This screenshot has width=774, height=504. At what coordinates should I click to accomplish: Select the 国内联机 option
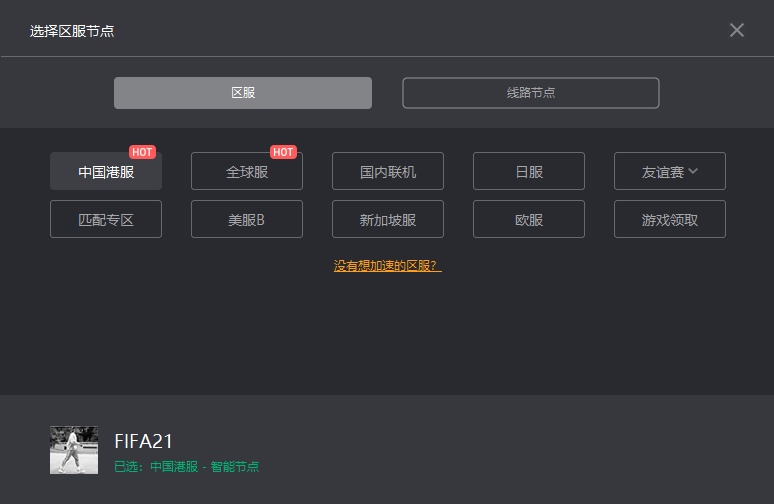[x=388, y=171]
